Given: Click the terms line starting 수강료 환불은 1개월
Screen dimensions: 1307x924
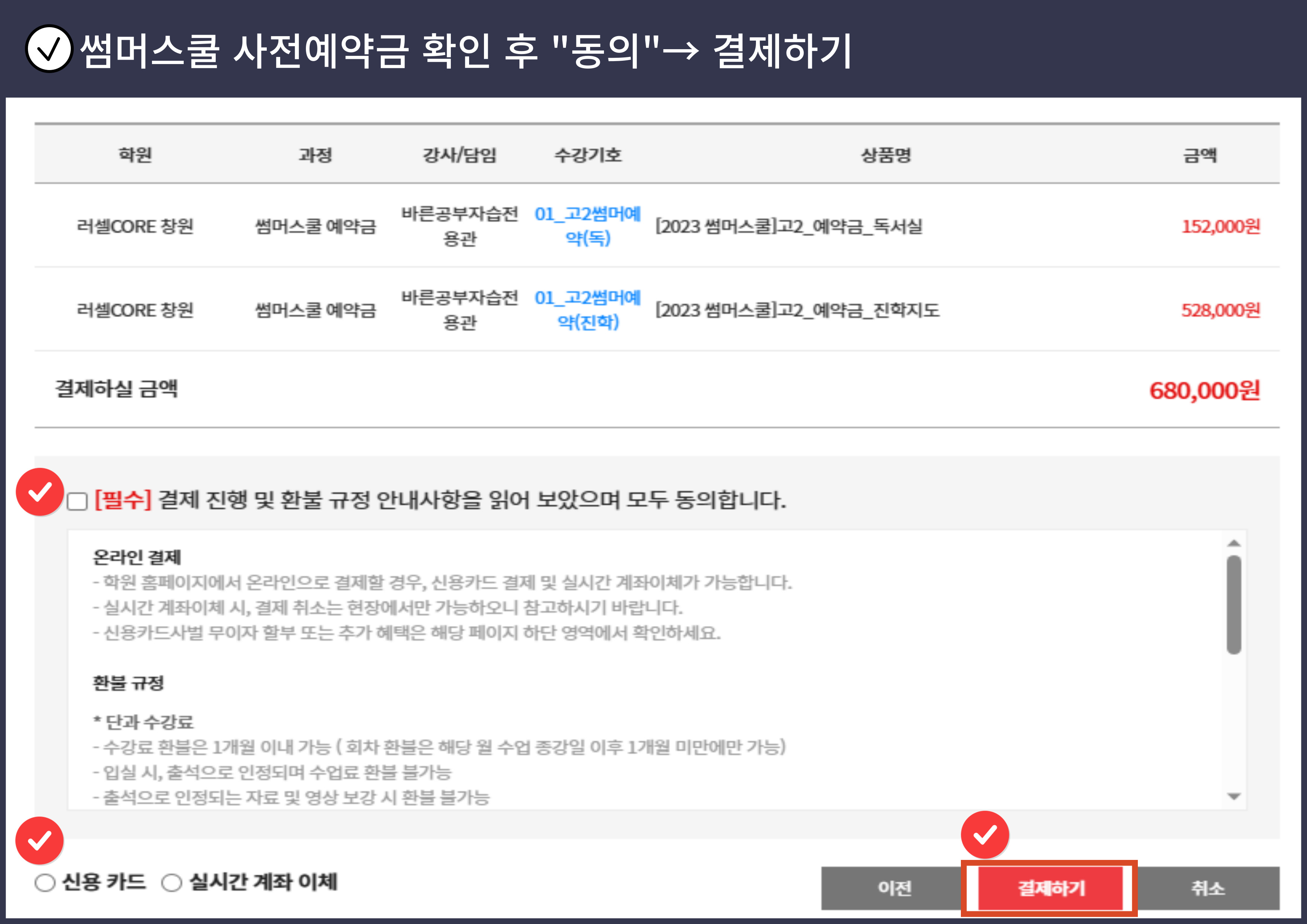Looking at the screenshot, I should pyautogui.click(x=439, y=747).
